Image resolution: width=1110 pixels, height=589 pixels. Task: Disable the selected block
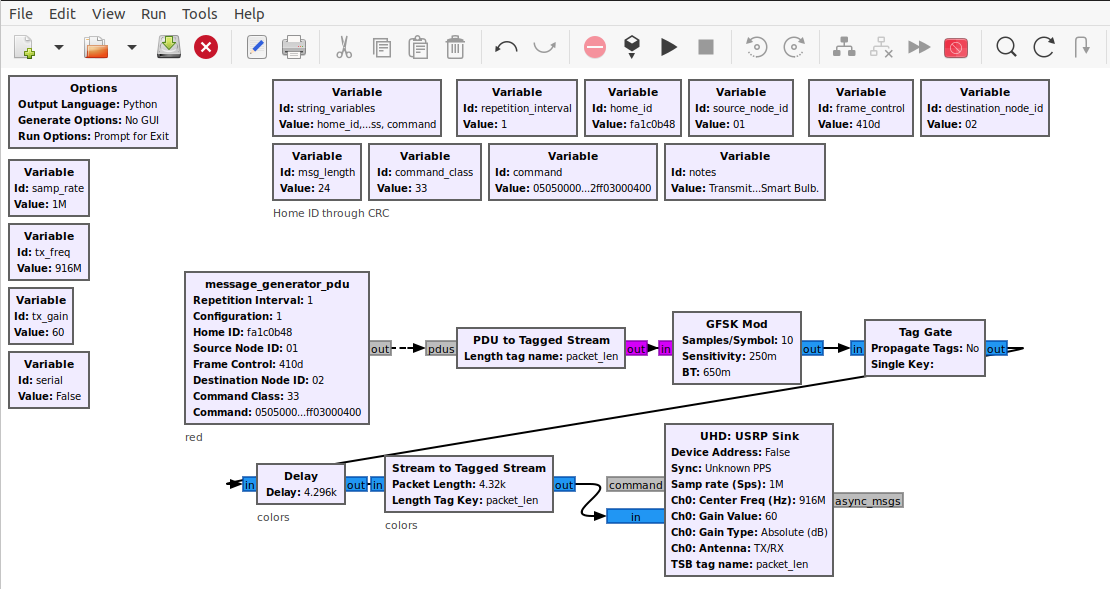(881, 47)
